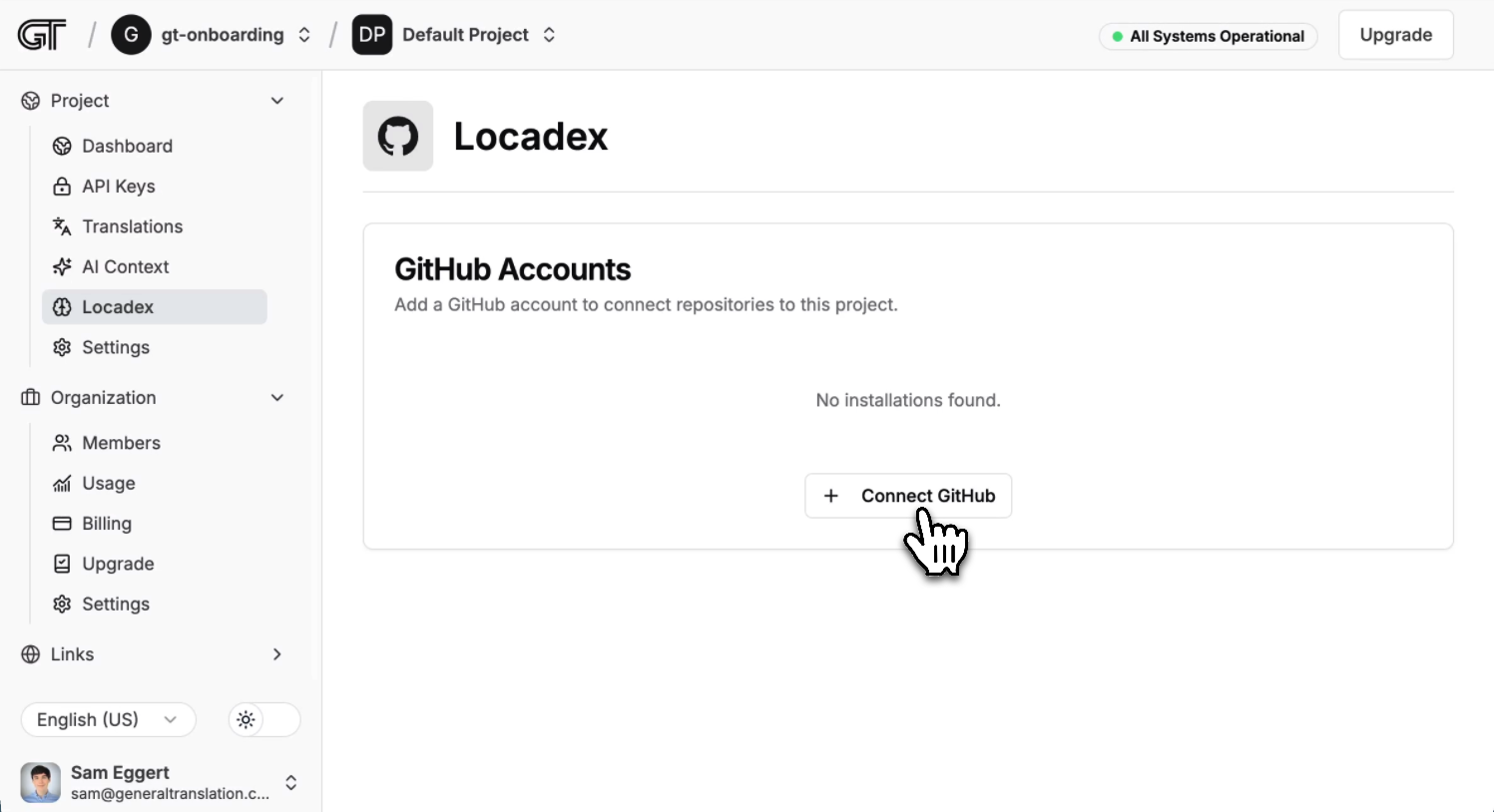Click the All Systems Operational status indicator
1494x812 pixels.
pyautogui.click(x=1208, y=36)
